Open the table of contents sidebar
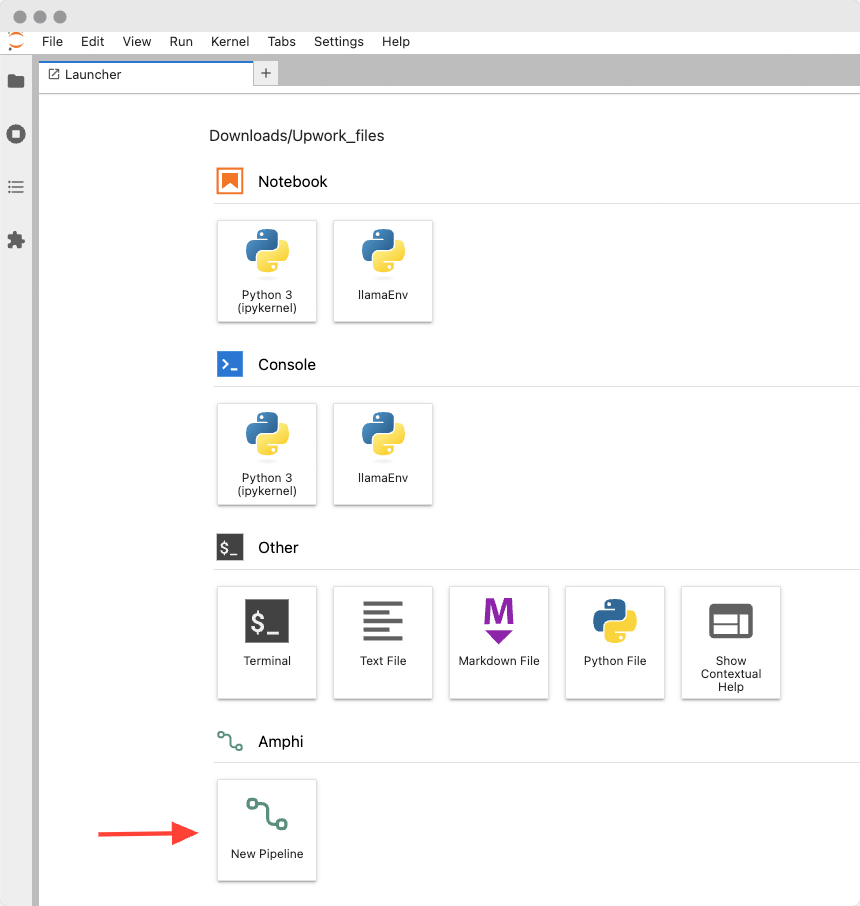This screenshot has height=906, width=860. (x=16, y=187)
